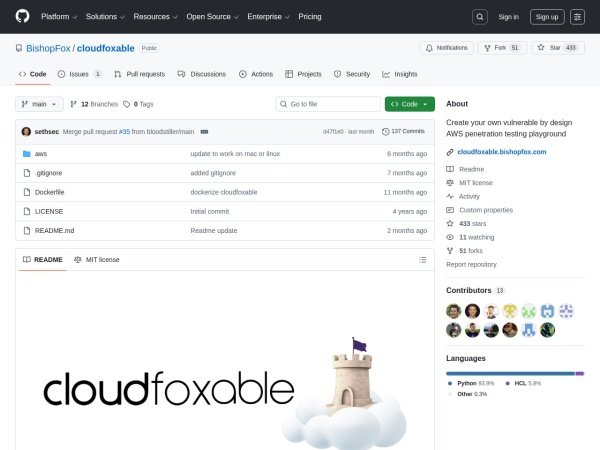Open the Insights tab
This screenshot has height=450, width=600.
(400, 74)
